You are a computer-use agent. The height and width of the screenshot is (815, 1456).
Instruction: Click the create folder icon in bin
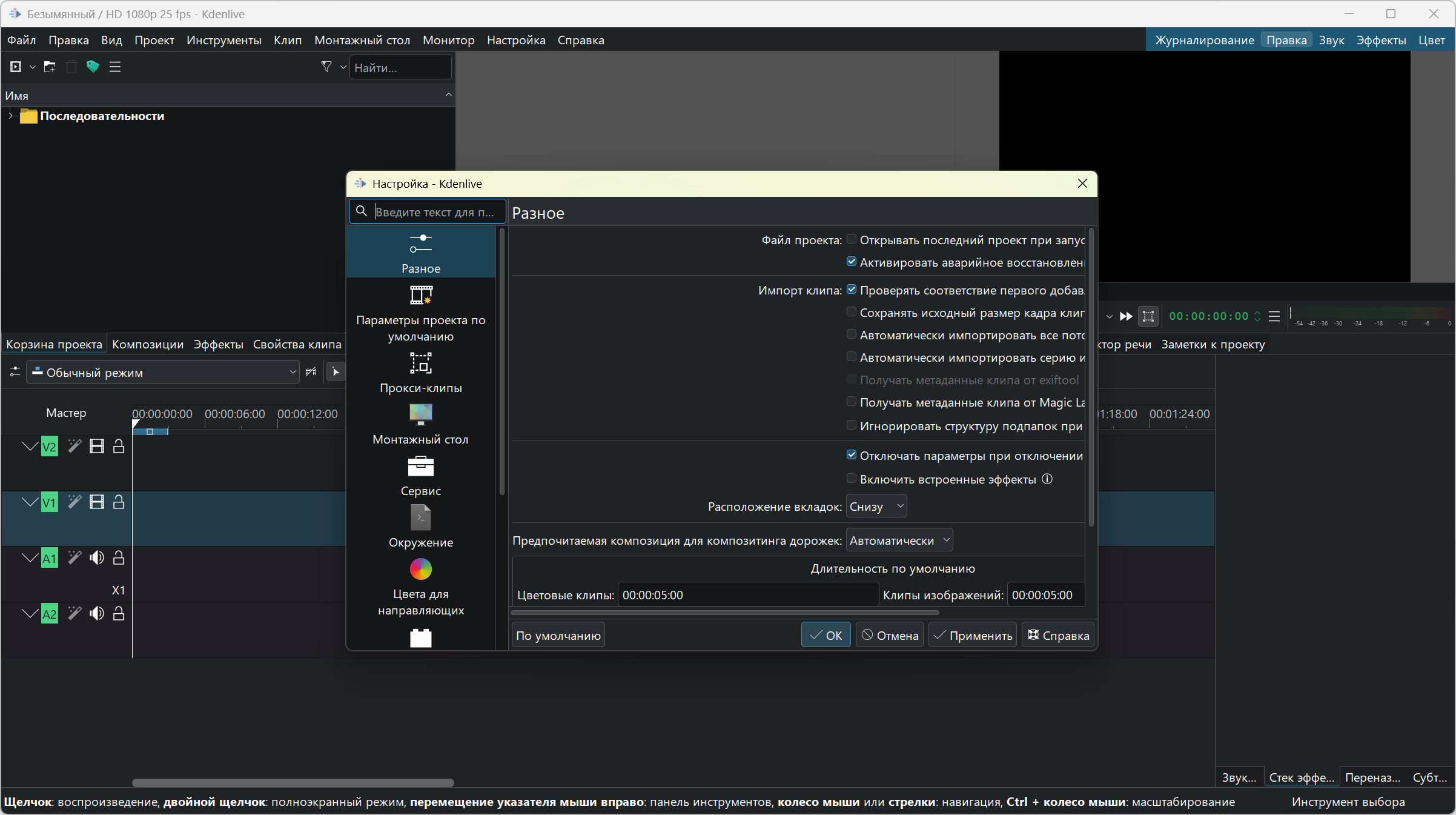(x=50, y=67)
